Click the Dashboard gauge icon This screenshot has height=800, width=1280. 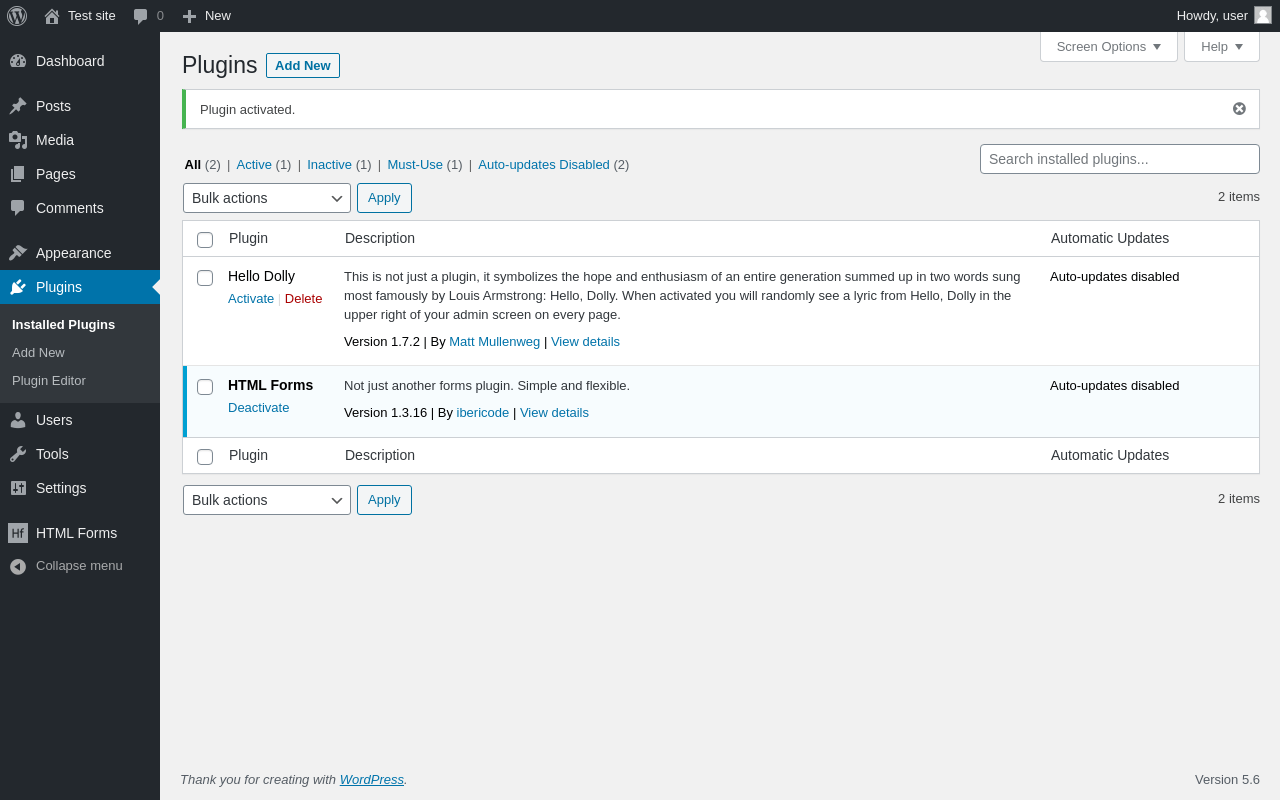click(x=18, y=61)
